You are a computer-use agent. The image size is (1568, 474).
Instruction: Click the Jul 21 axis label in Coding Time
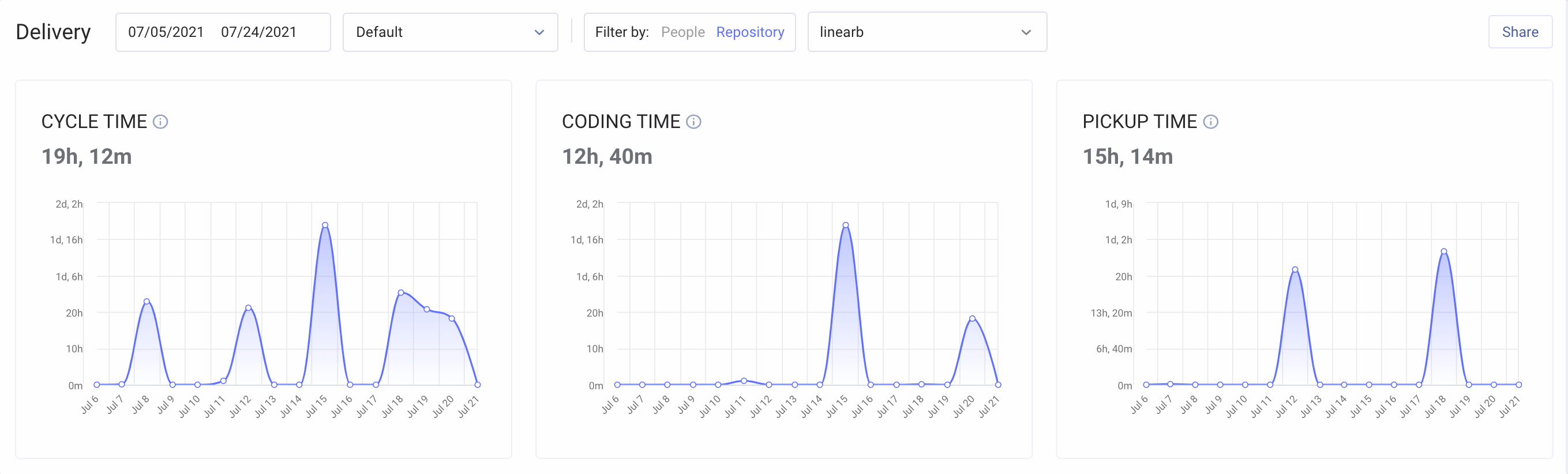point(989,407)
